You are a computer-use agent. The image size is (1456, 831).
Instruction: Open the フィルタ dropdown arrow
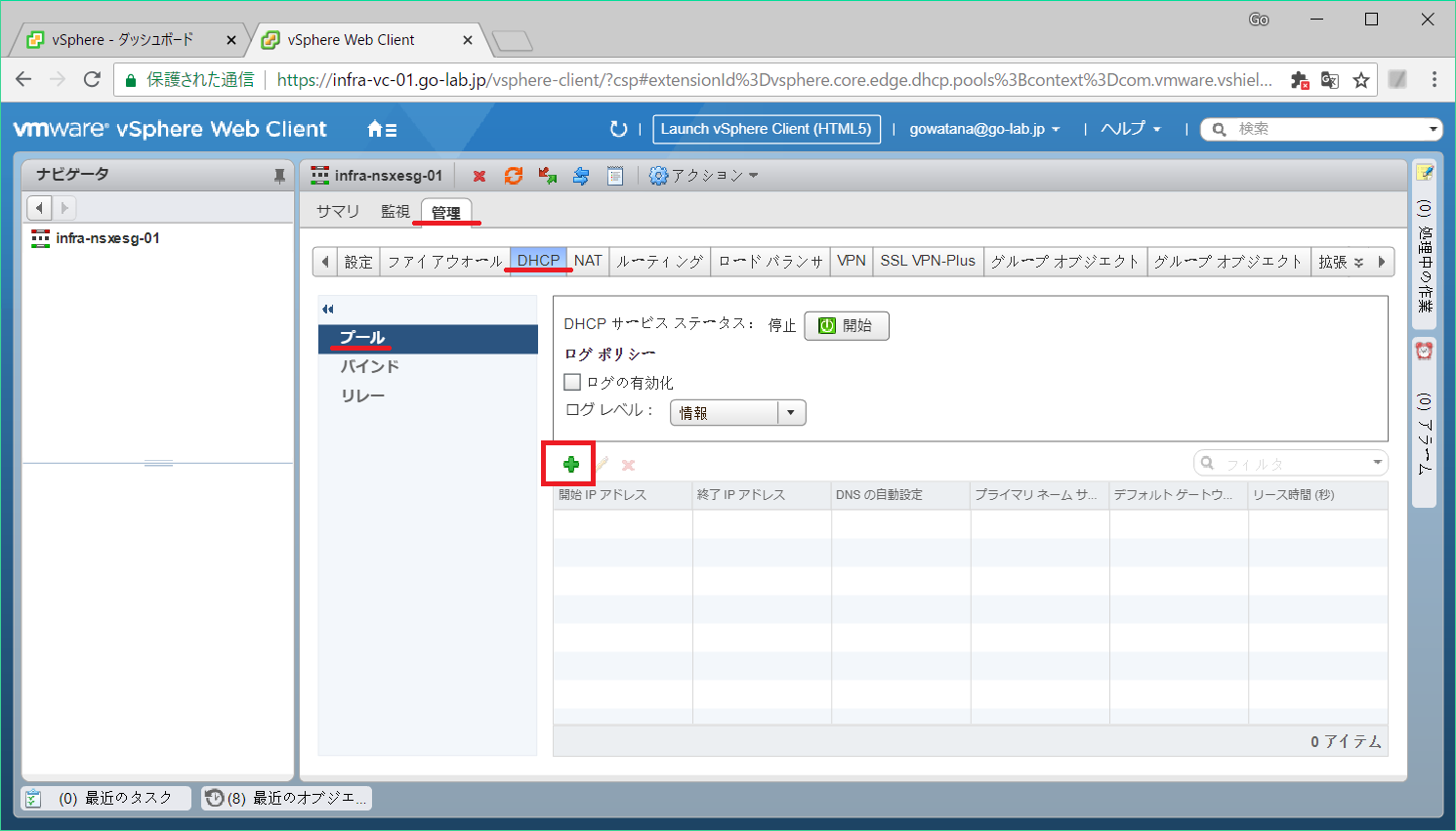coord(1377,463)
